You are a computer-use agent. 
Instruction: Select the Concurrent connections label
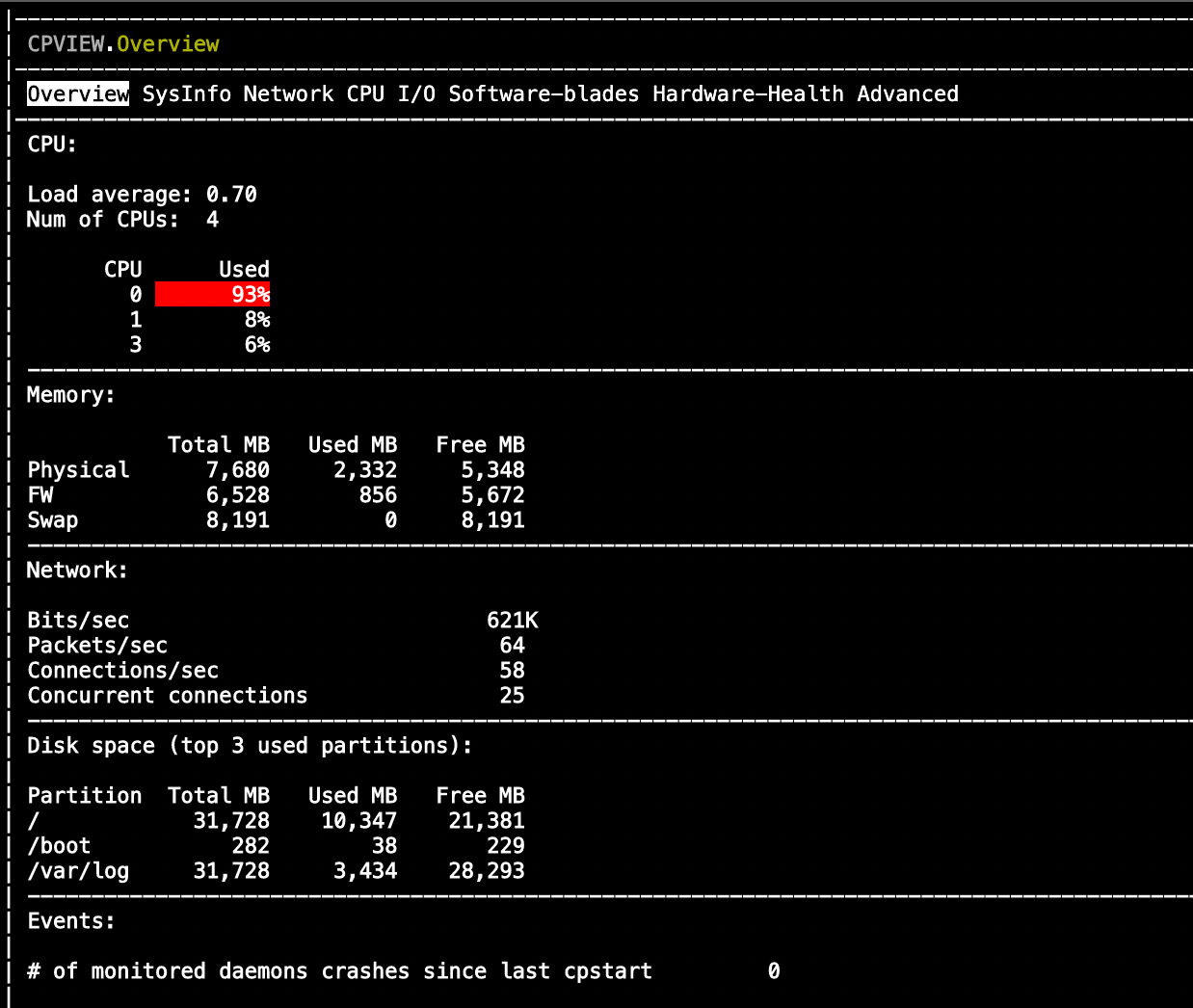(x=168, y=695)
